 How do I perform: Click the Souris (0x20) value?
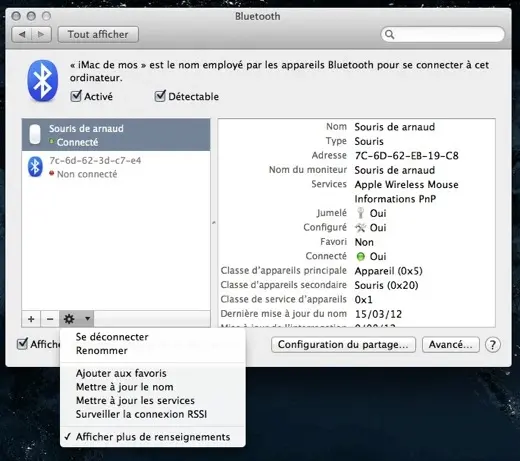[386, 285]
